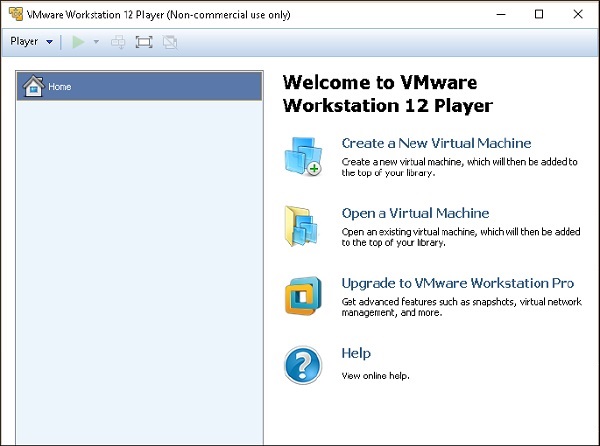Click the Unity mode toolbar icon
This screenshot has width=600, height=446.
click(170, 42)
